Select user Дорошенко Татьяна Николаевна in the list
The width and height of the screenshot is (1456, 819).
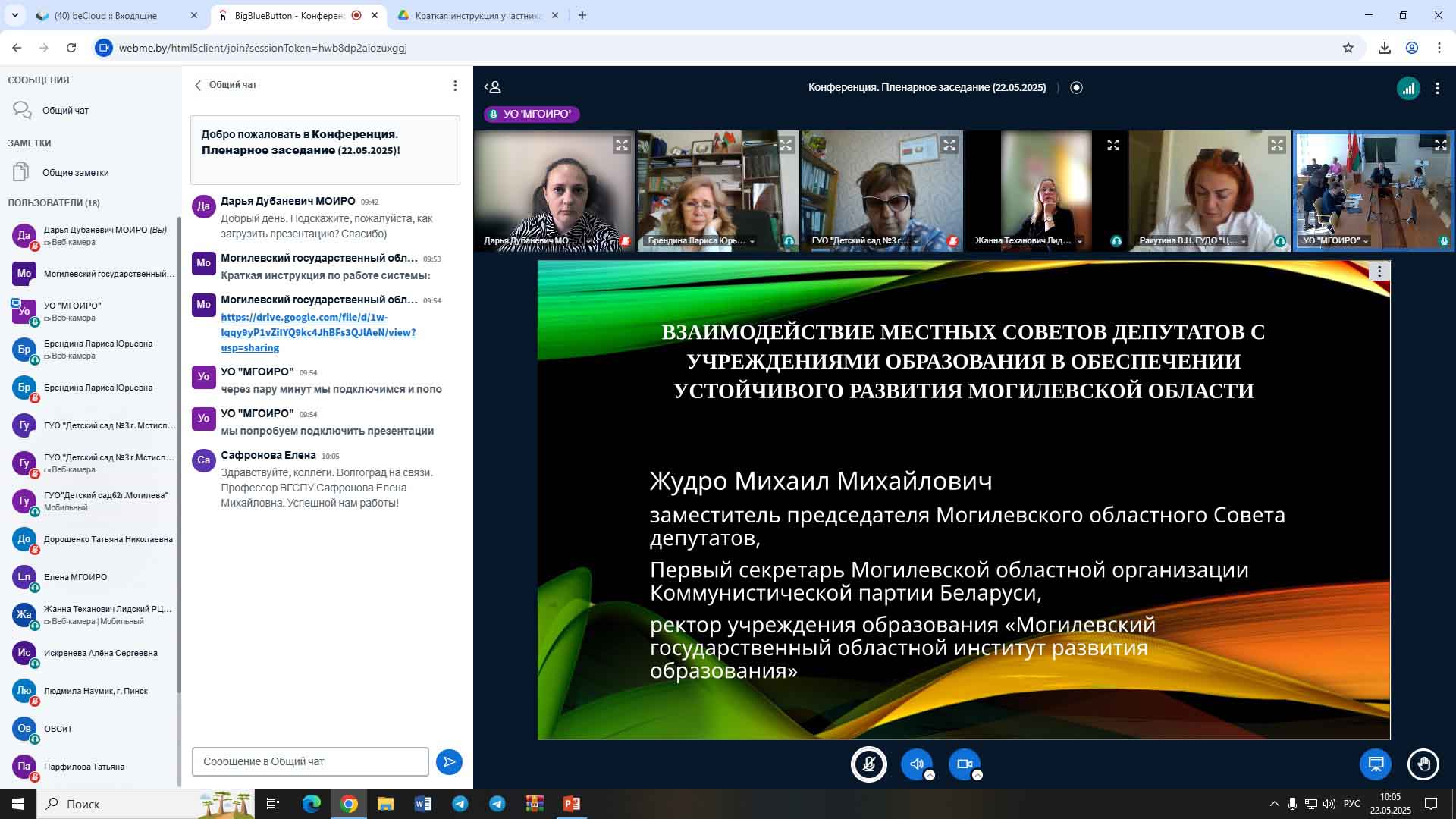point(108,539)
